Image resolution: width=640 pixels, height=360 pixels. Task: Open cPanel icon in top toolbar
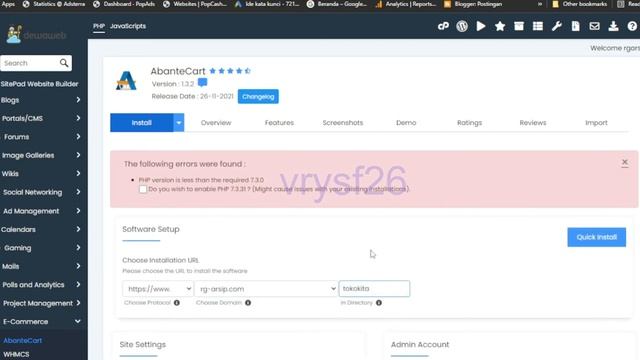pyautogui.click(x=443, y=26)
